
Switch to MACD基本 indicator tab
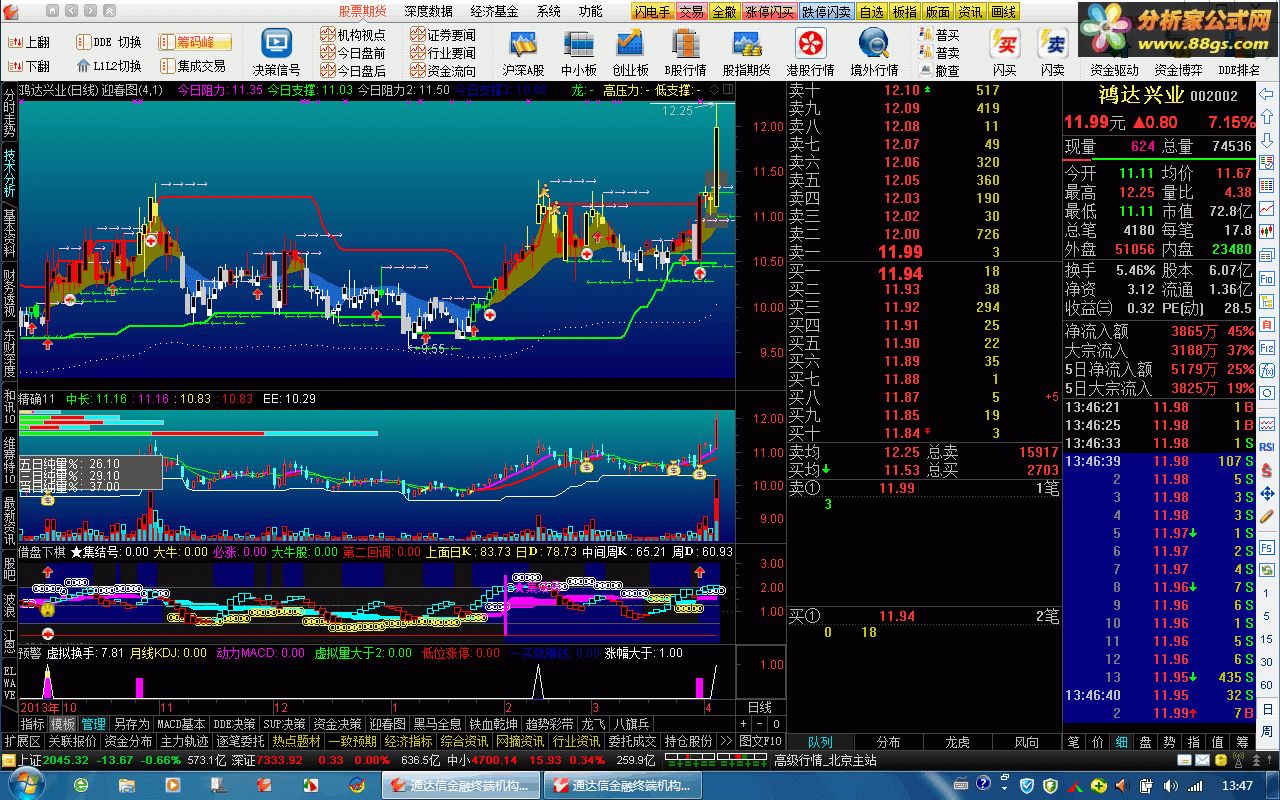(x=181, y=724)
